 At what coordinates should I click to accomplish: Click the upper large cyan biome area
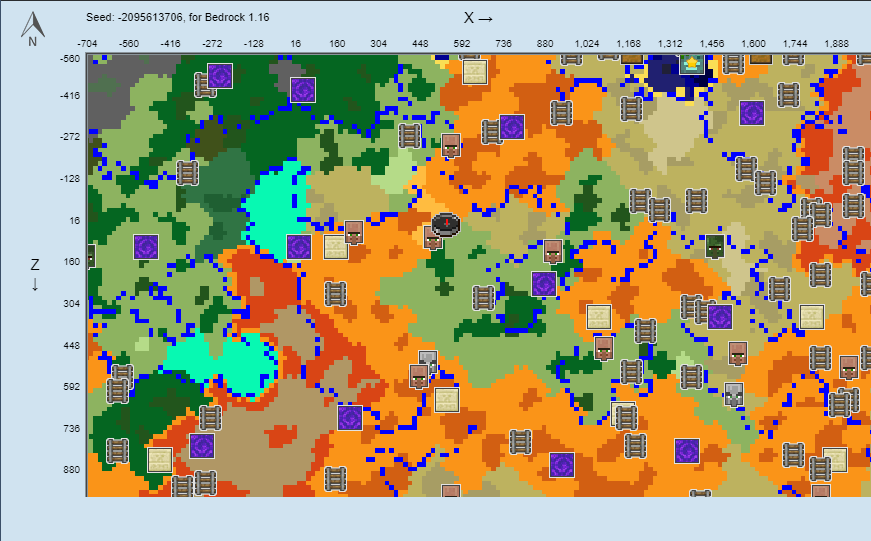pyautogui.click(x=273, y=205)
